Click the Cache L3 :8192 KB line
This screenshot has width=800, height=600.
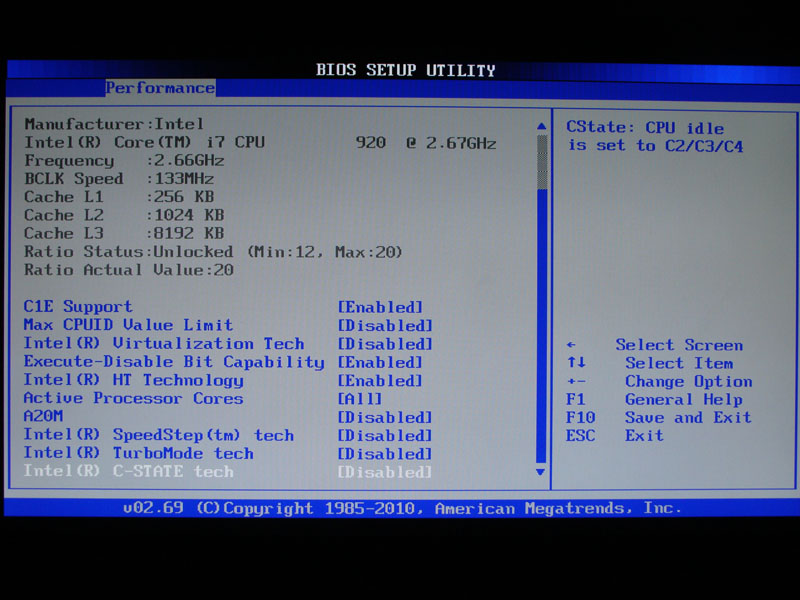point(124,233)
